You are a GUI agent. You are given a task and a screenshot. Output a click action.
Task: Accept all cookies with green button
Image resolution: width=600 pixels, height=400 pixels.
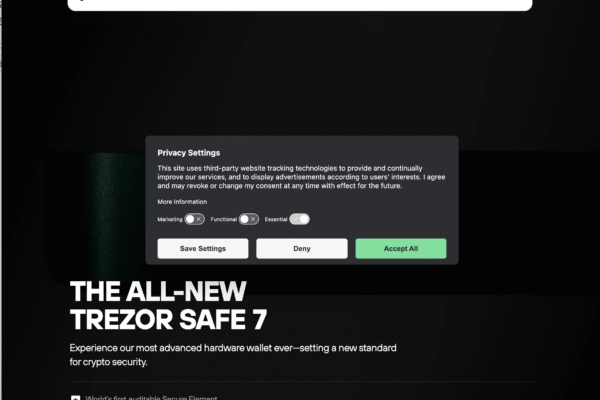click(x=401, y=249)
